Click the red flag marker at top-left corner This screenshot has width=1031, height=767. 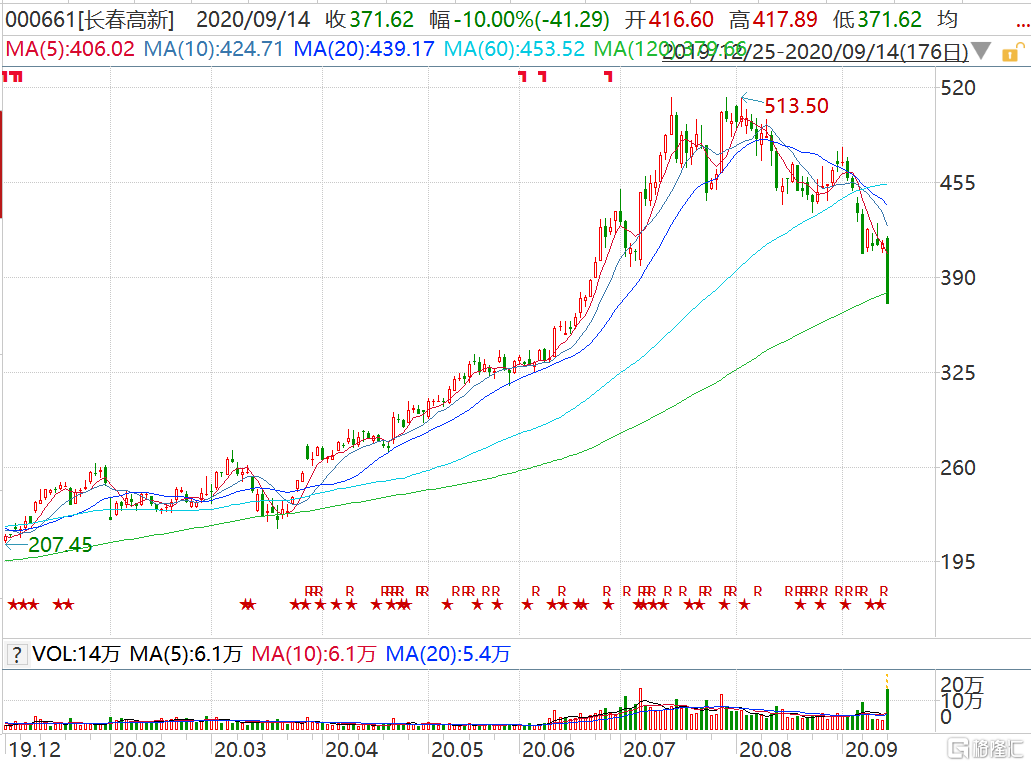pyautogui.click(x=12, y=76)
